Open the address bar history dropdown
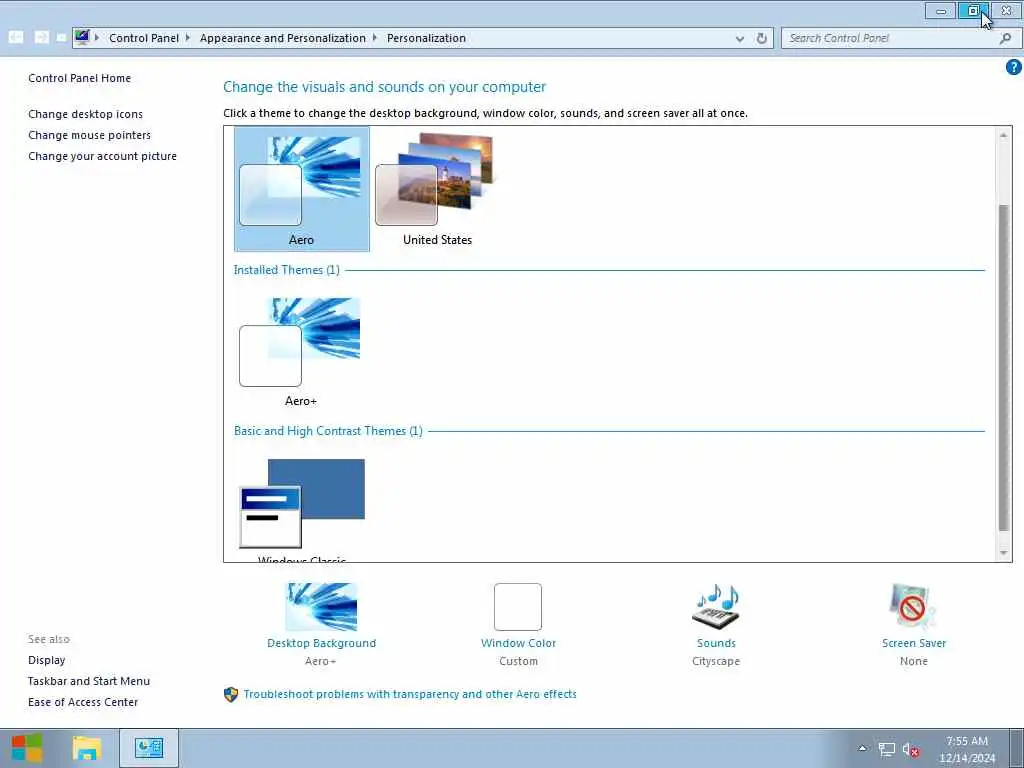 (x=740, y=39)
